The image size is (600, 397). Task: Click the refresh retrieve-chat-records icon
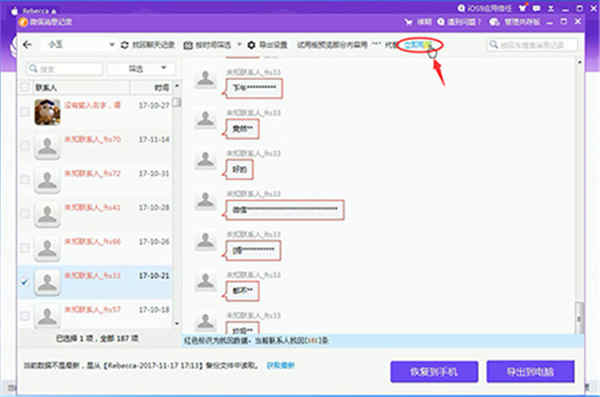(x=125, y=45)
